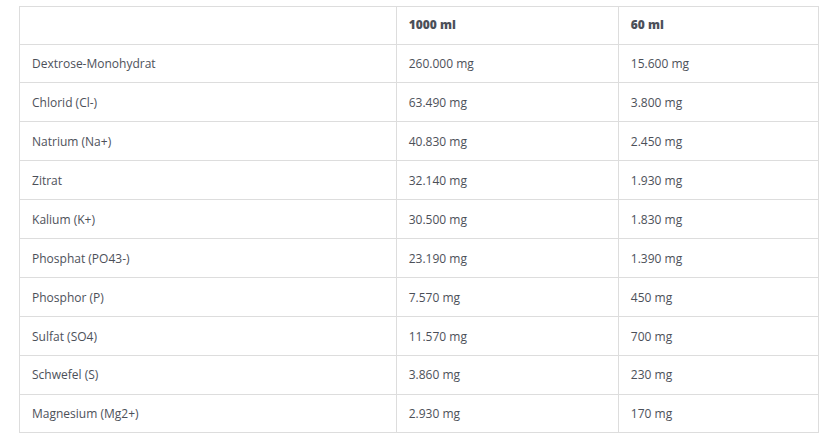Screen dimensions: 830x444
Task: Select the Dextrose-Monohydrat row label
Action: pyautogui.click(x=93, y=64)
